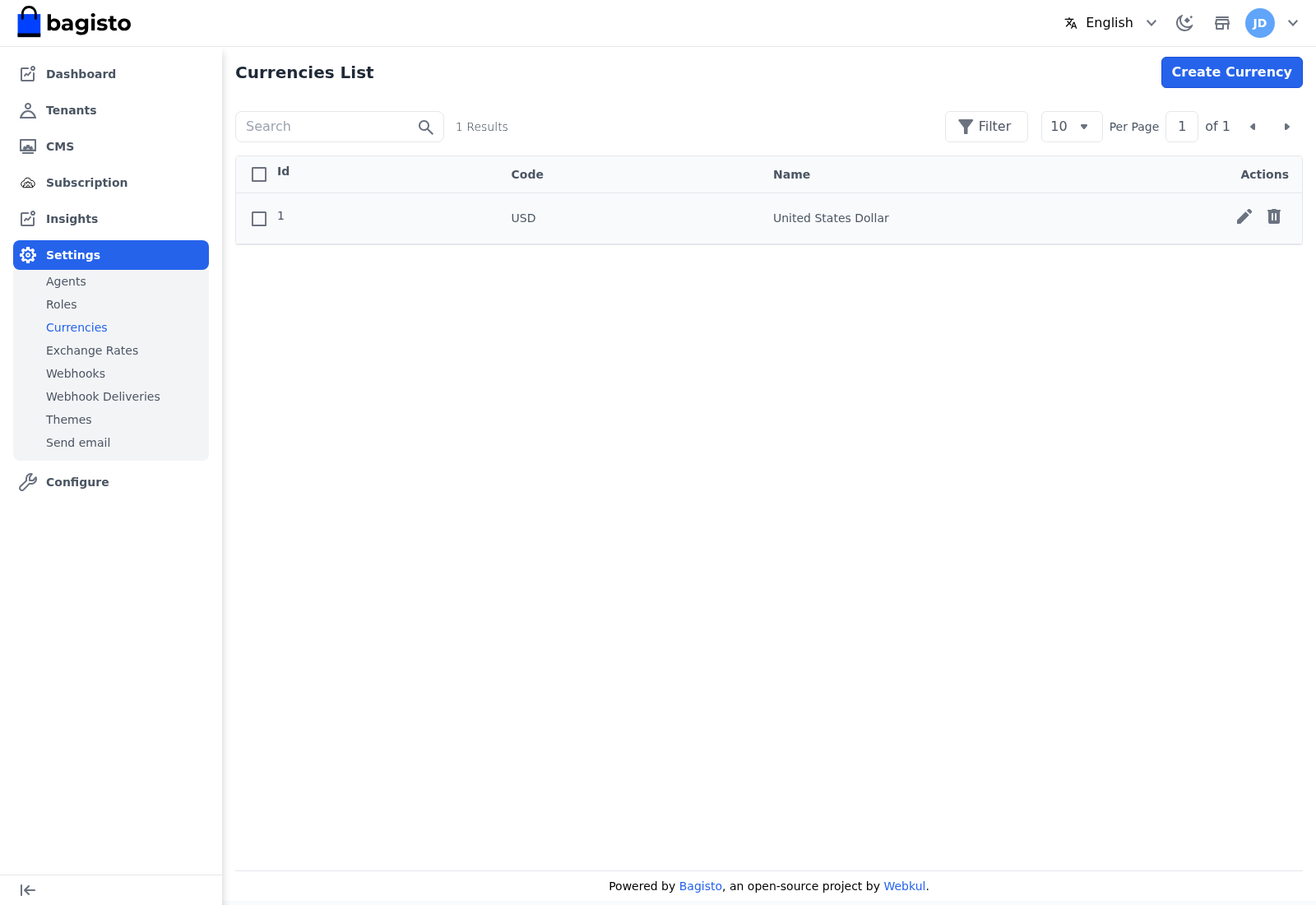
Task: Open Themes submenu item
Action: [69, 420]
